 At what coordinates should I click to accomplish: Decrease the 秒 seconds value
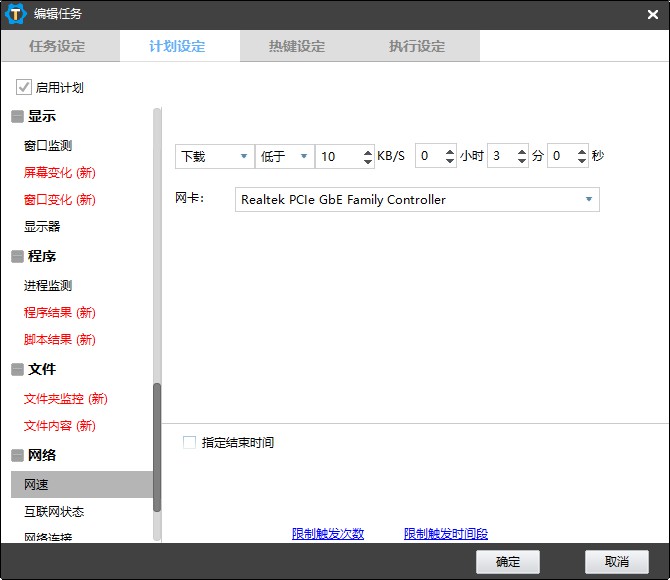582,161
